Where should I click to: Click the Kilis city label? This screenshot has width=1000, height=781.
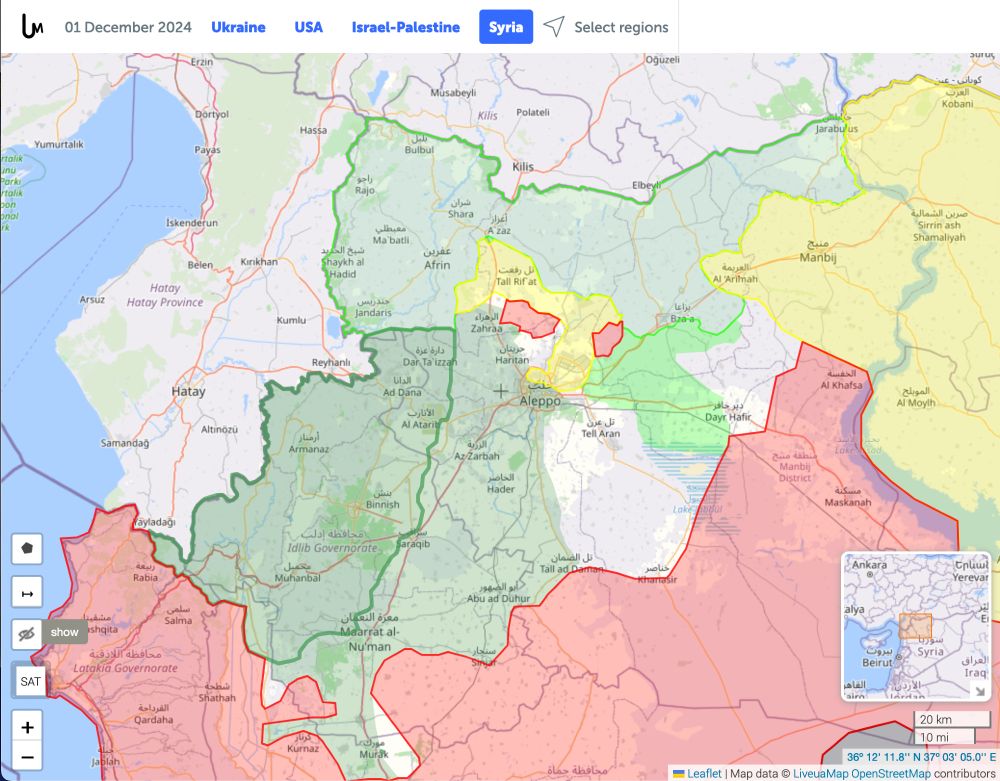coord(523,166)
